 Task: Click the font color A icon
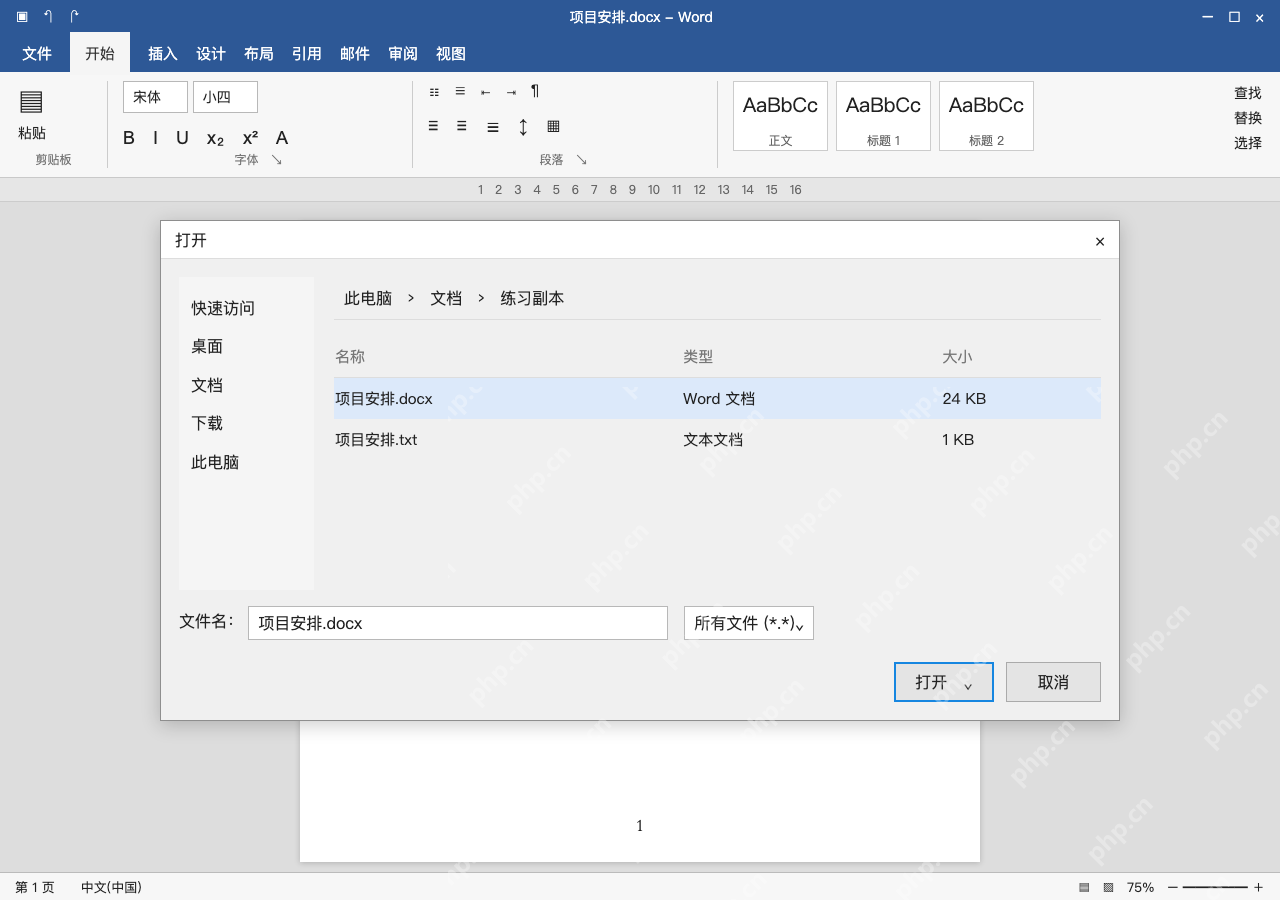coord(282,138)
